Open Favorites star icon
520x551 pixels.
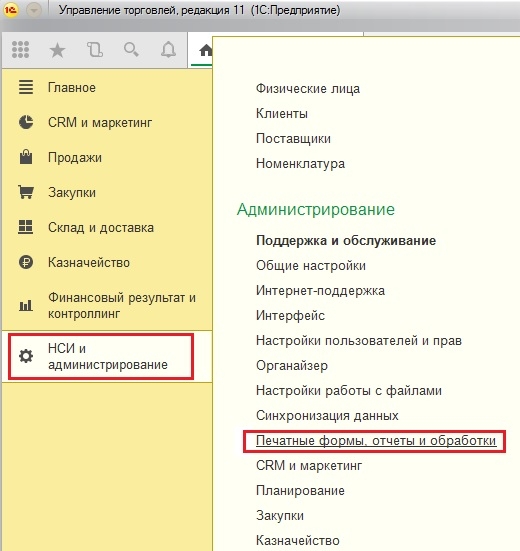(57, 50)
